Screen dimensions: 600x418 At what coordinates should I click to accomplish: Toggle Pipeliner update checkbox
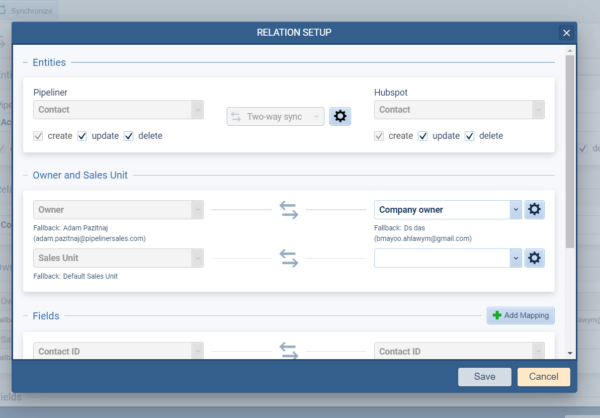(x=83, y=136)
